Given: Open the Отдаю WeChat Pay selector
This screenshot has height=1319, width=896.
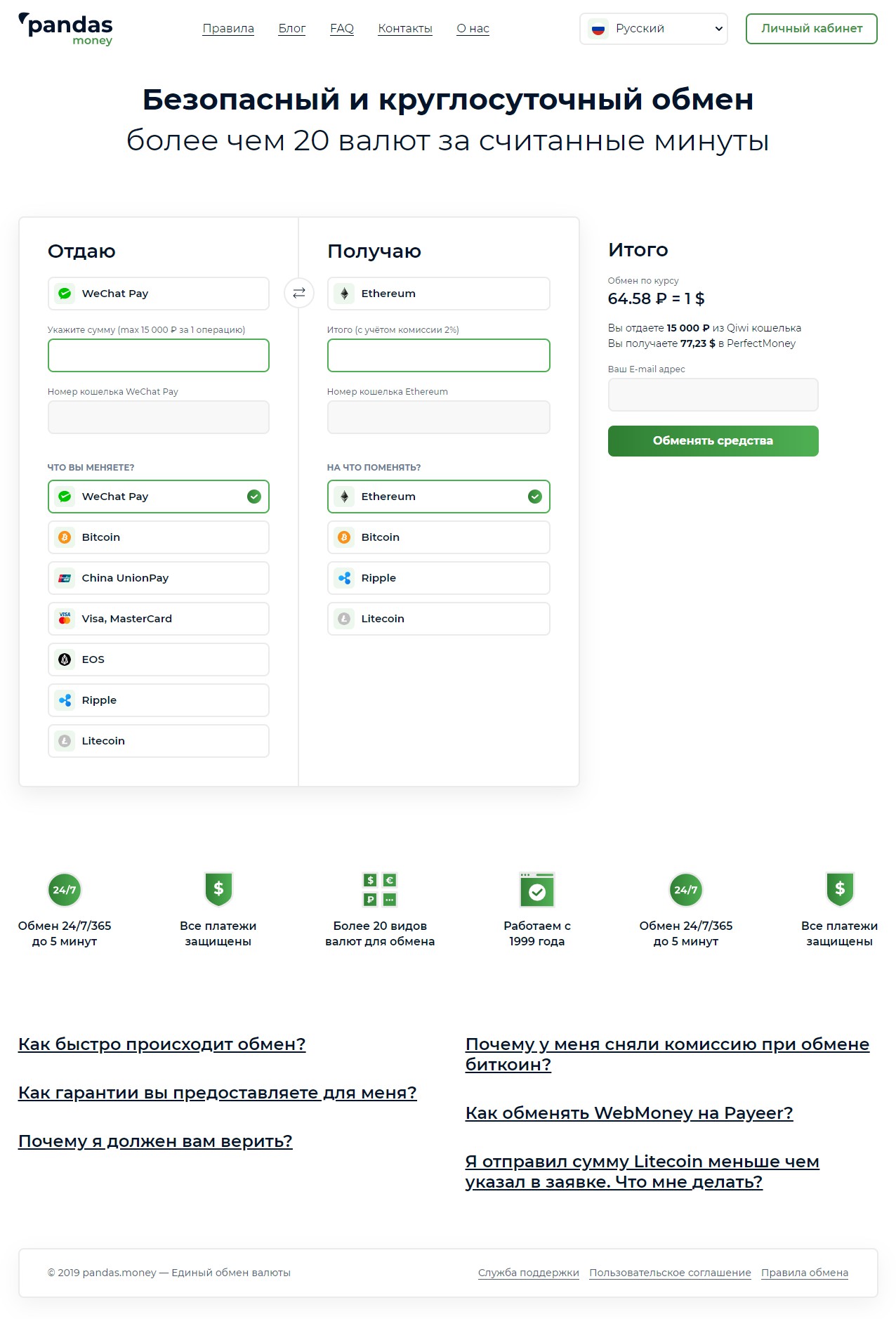Looking at the screenshot, I should point(159,294).
